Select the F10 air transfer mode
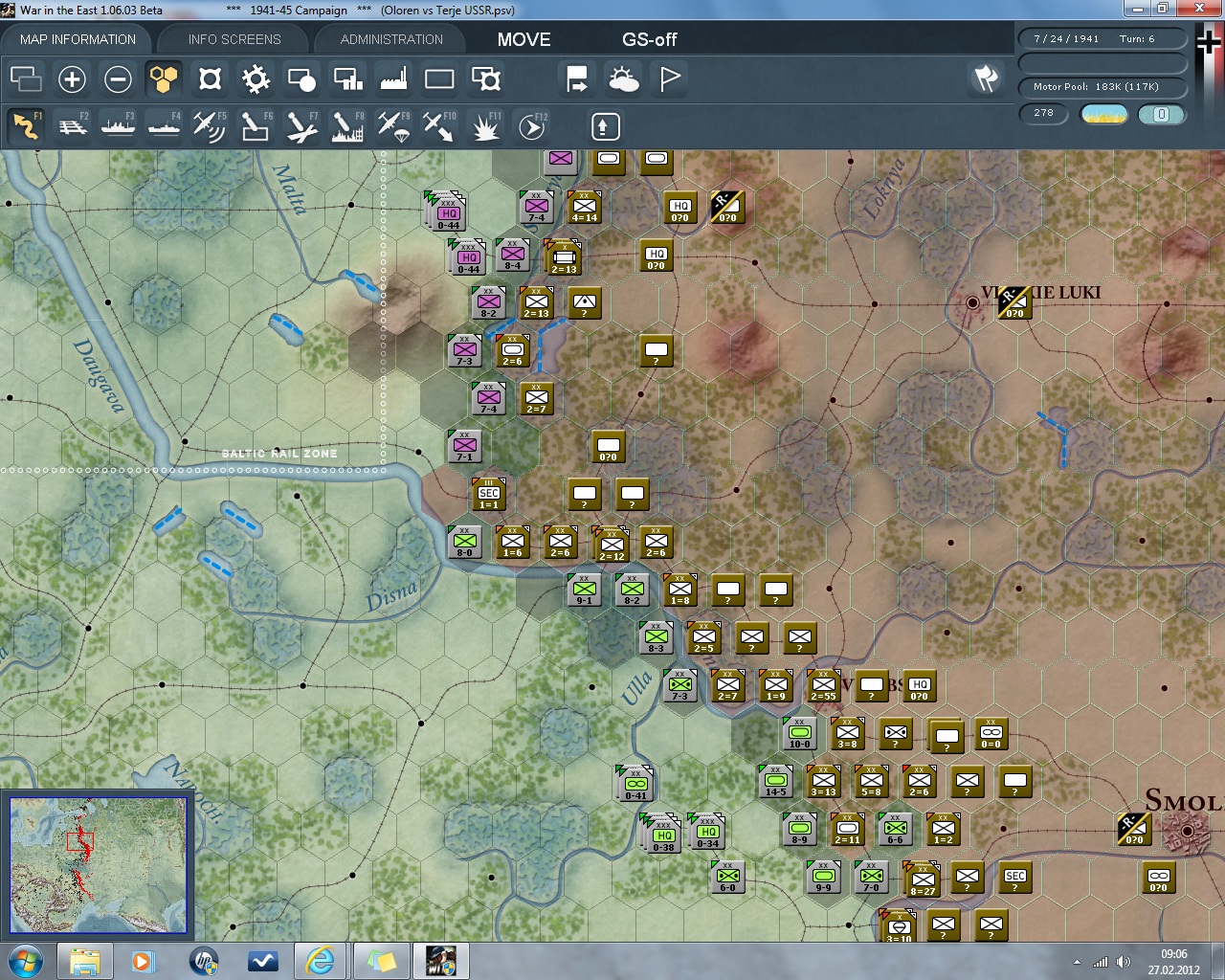This screenshot has height=980, width=1225. (439, 126)
